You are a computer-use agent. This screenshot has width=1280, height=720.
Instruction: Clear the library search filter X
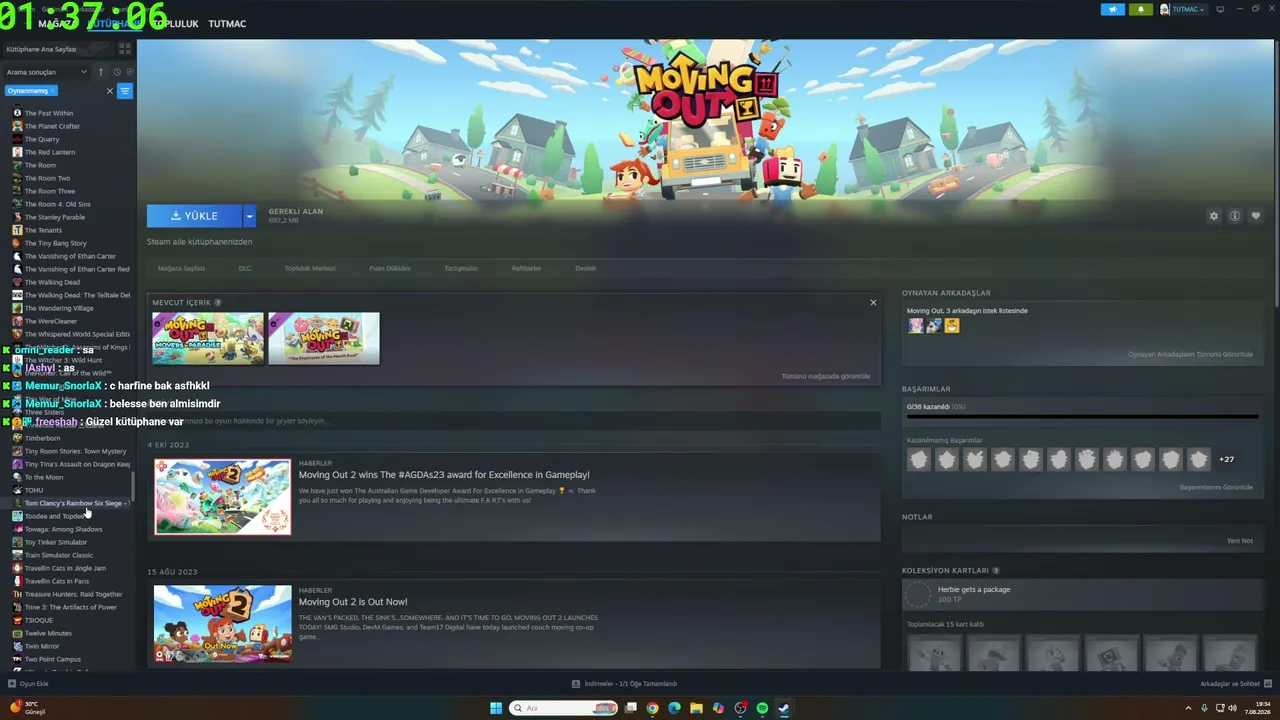[110, 91]
